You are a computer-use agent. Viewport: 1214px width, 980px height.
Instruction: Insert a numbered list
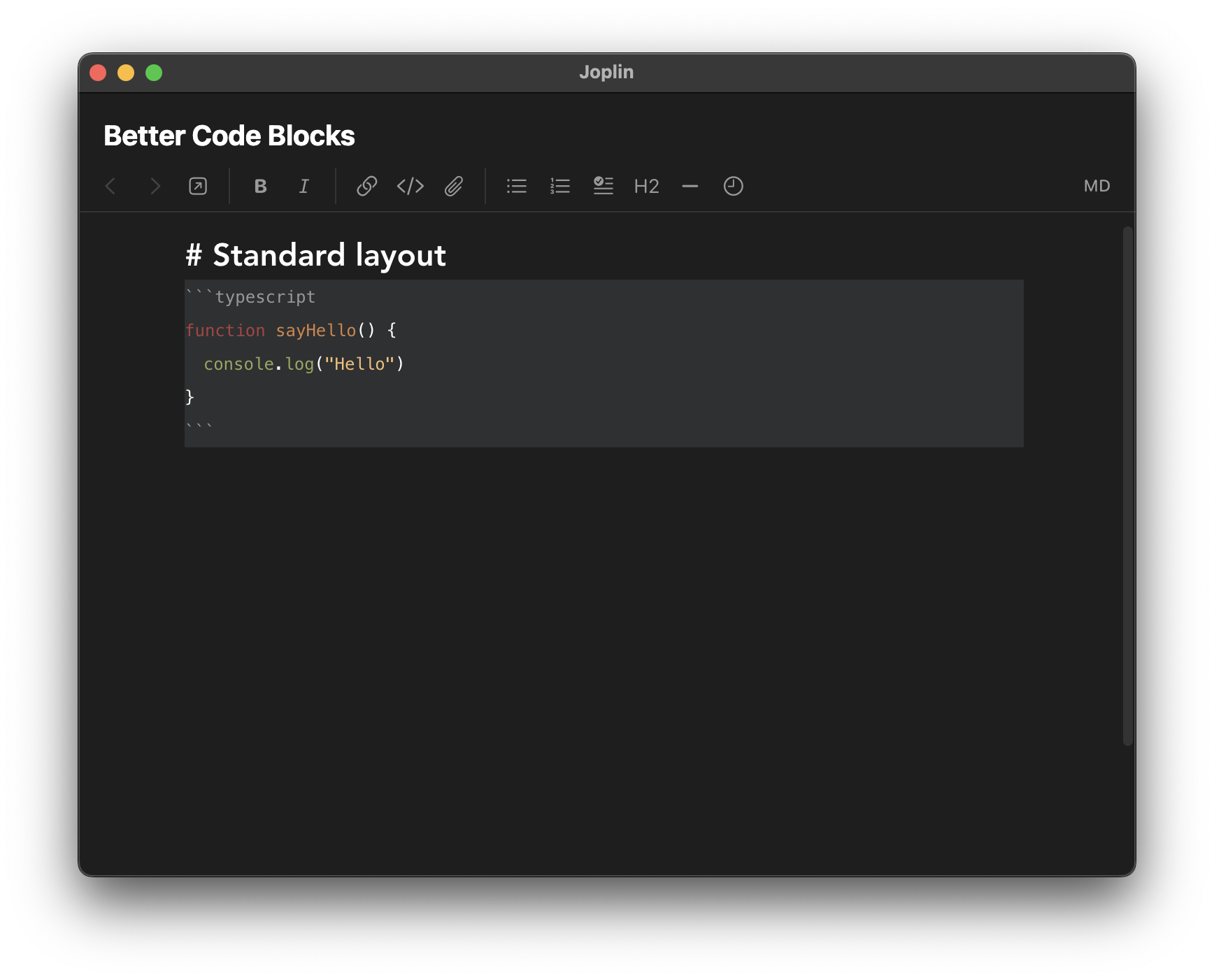pyautogui.click(x=560, y=186)
